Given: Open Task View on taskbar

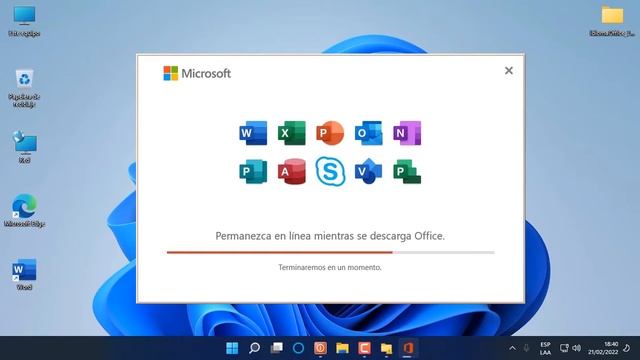Looking at the screenshot, I should pyautogui.click(x=276, y=348).
